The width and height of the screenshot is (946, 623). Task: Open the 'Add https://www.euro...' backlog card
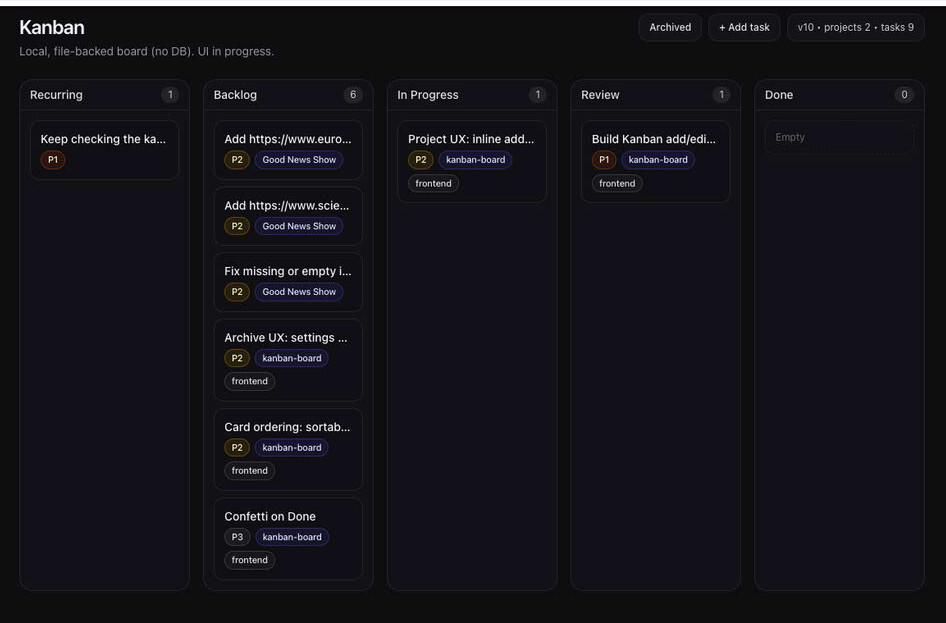pyautogui.click(x=287, y=139)
